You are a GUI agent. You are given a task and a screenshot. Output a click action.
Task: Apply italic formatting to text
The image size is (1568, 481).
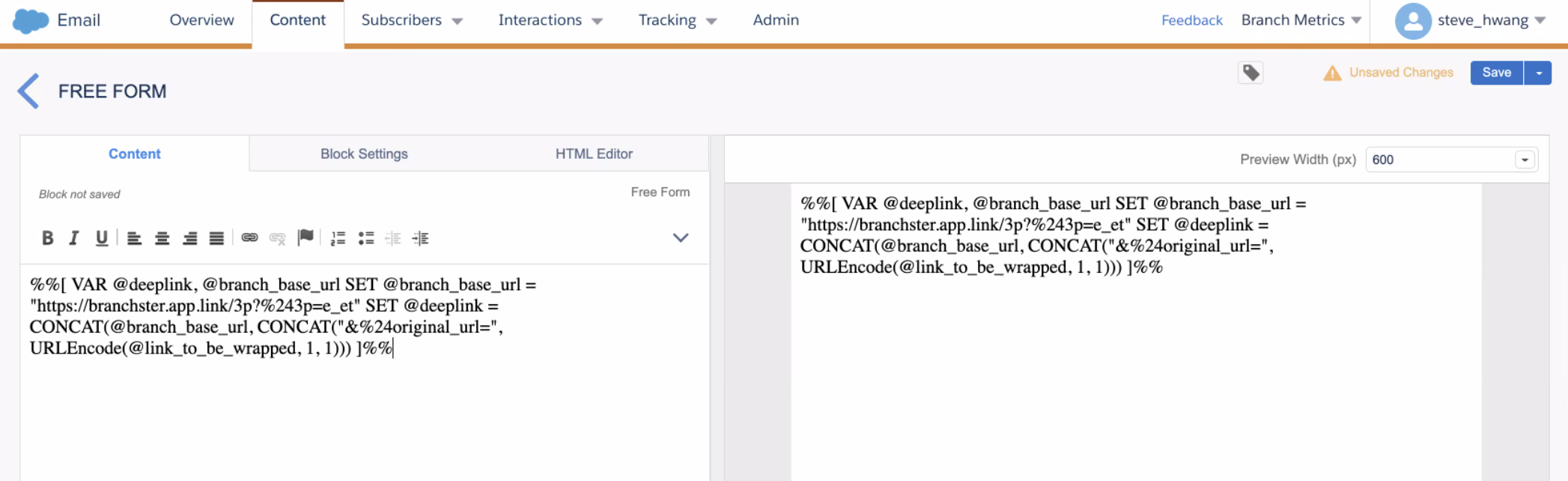(74, 238)
